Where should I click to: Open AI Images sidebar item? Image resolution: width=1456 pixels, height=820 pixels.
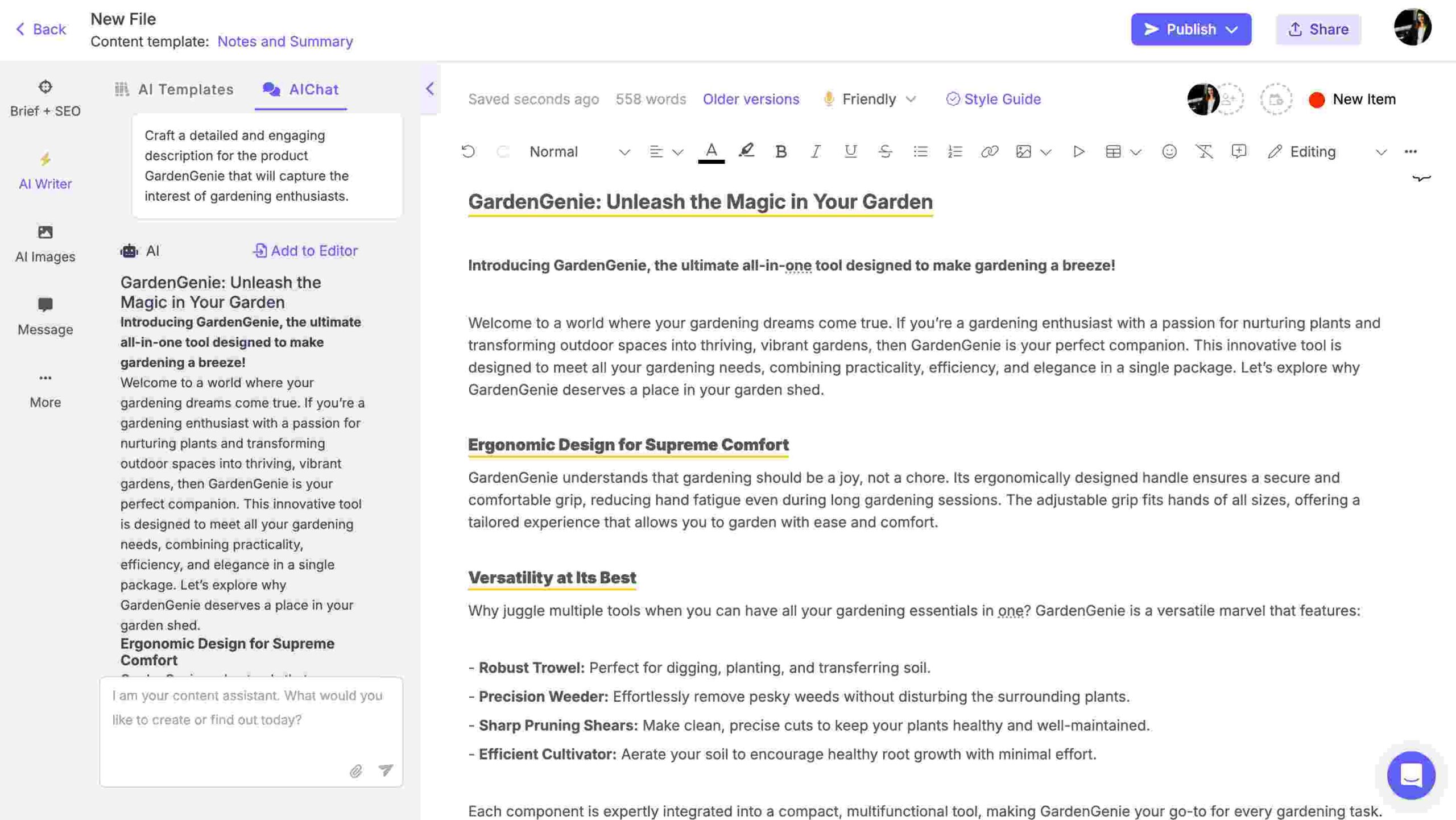coord(45,243)
